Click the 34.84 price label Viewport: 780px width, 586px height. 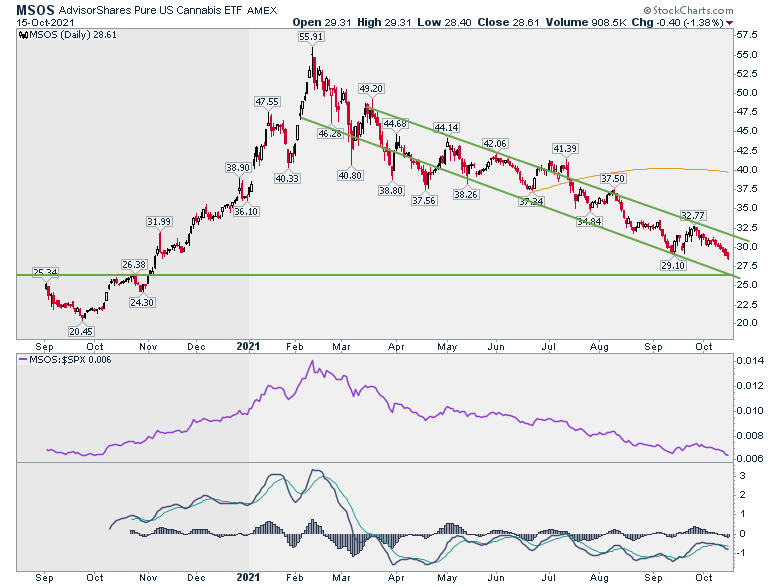click(589, 222)
